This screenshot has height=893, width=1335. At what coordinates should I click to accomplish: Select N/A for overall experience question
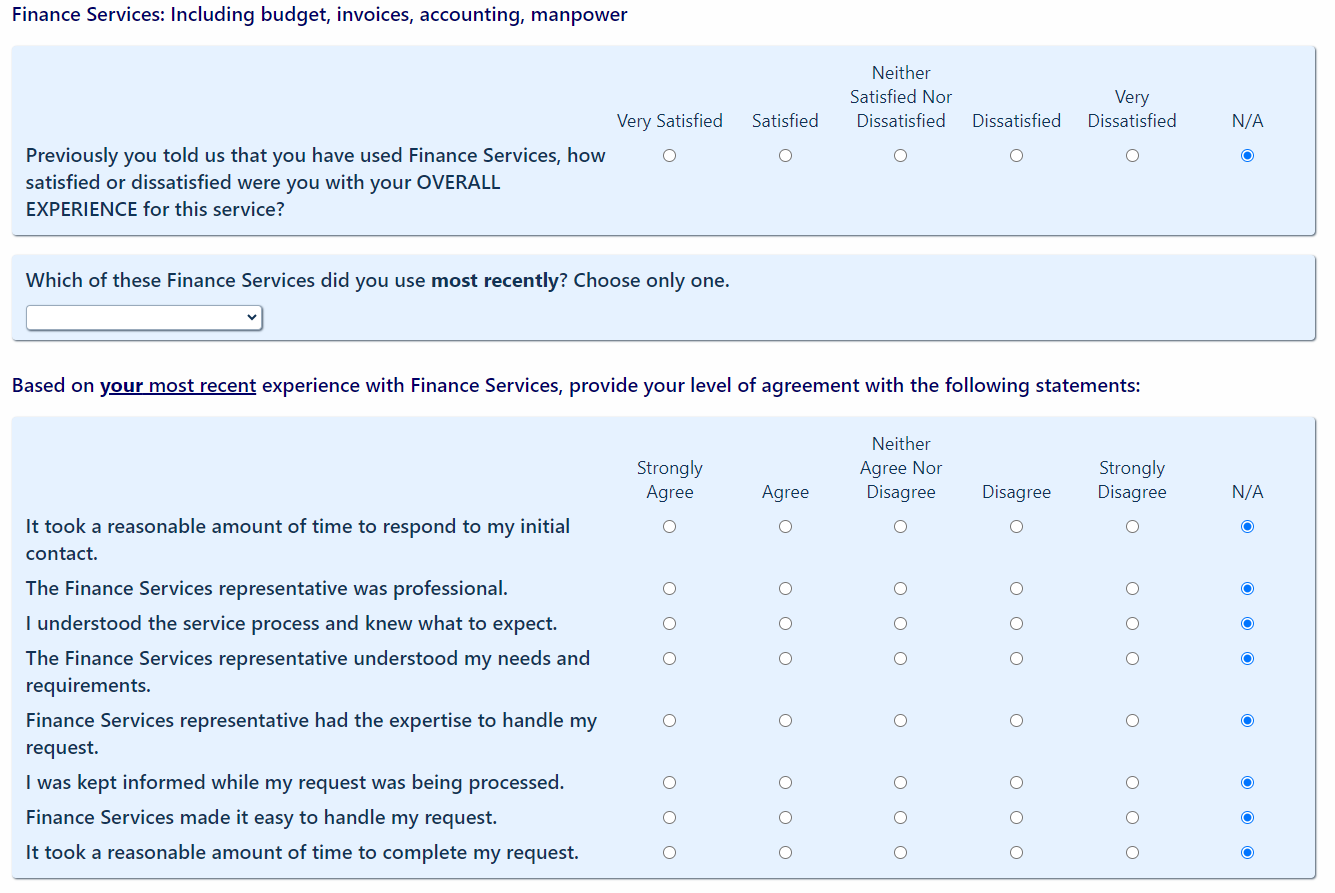[1247, 156]
